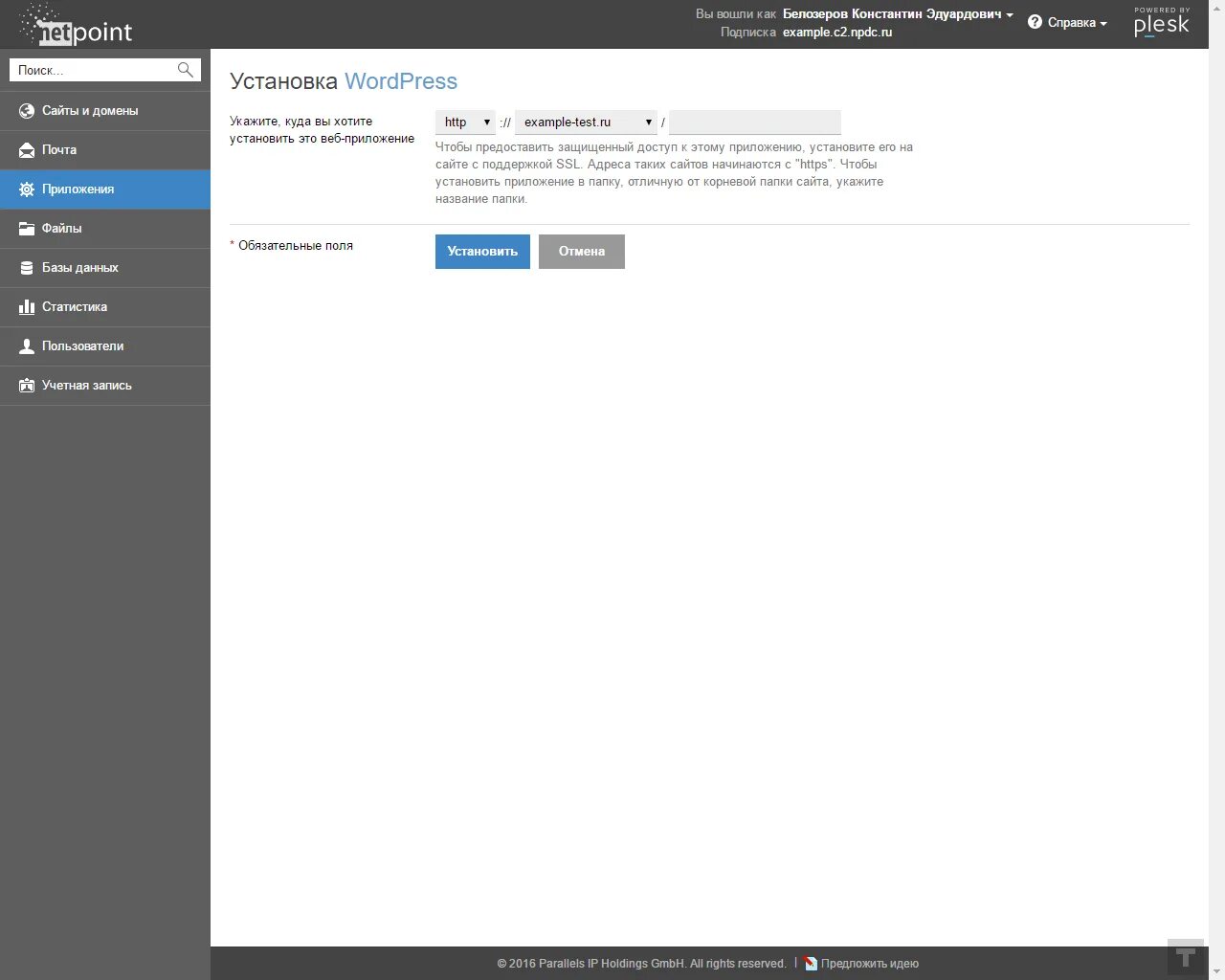The height and width of the screenshot is (980, 1225).
Task: Focus the installation folder path field
Action: tap(755, 122)
